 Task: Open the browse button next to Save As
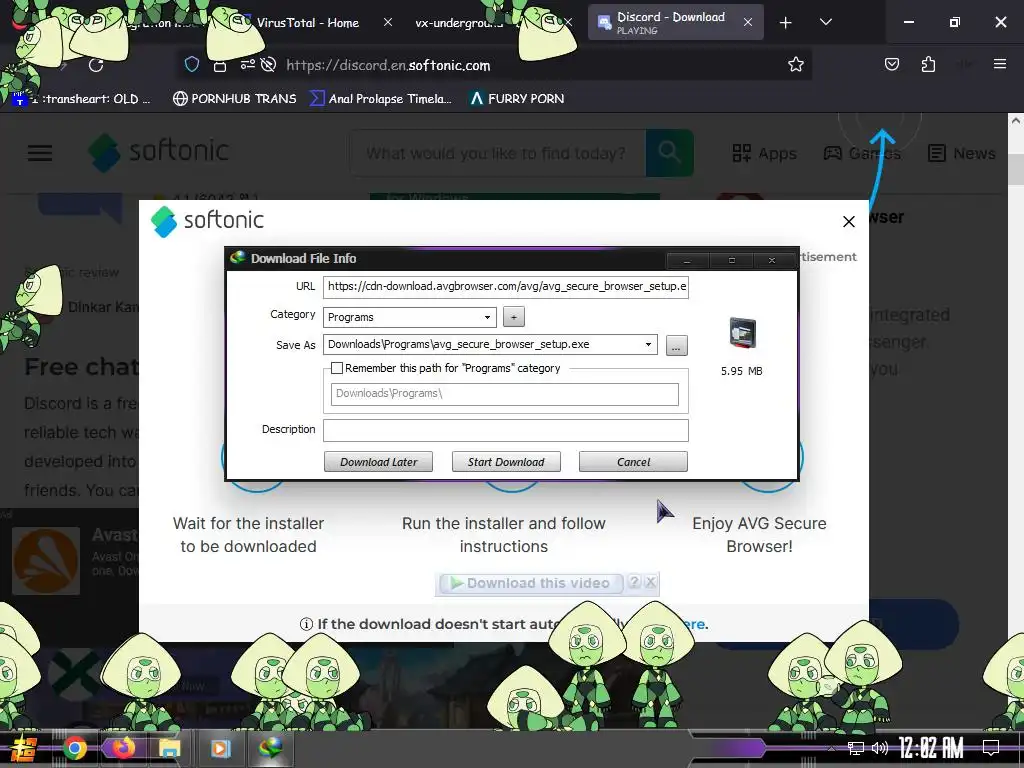[x=677, y=345]
